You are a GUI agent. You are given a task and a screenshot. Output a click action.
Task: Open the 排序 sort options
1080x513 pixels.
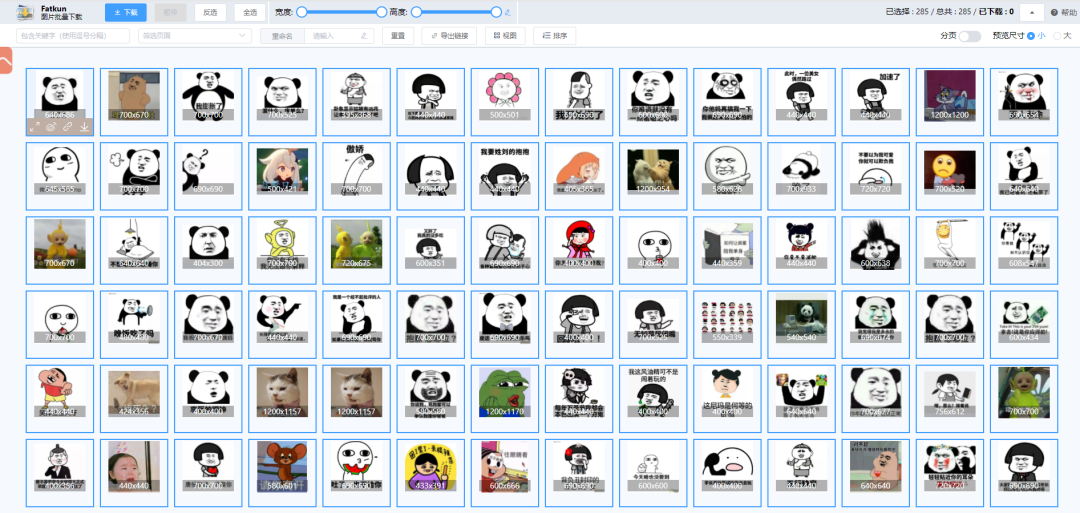pyautogui.click(x=555, y=35)
